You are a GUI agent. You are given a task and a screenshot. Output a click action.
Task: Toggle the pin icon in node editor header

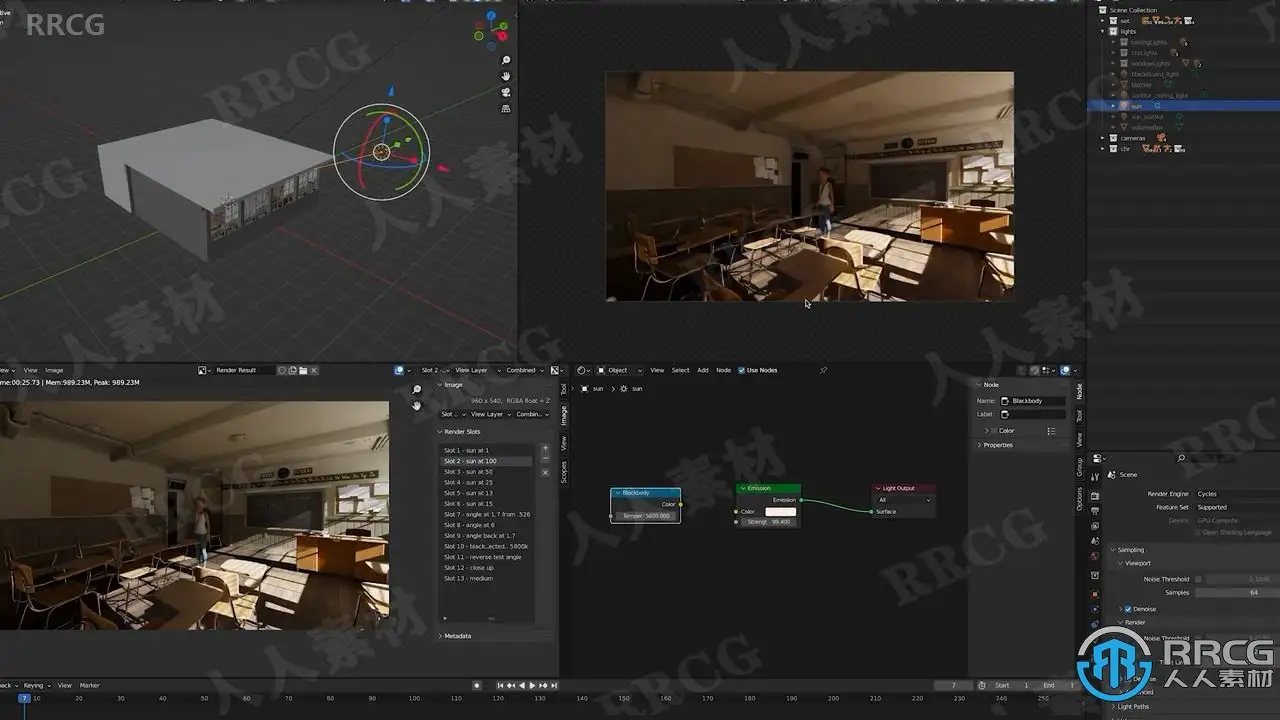[x=823, y=370]
